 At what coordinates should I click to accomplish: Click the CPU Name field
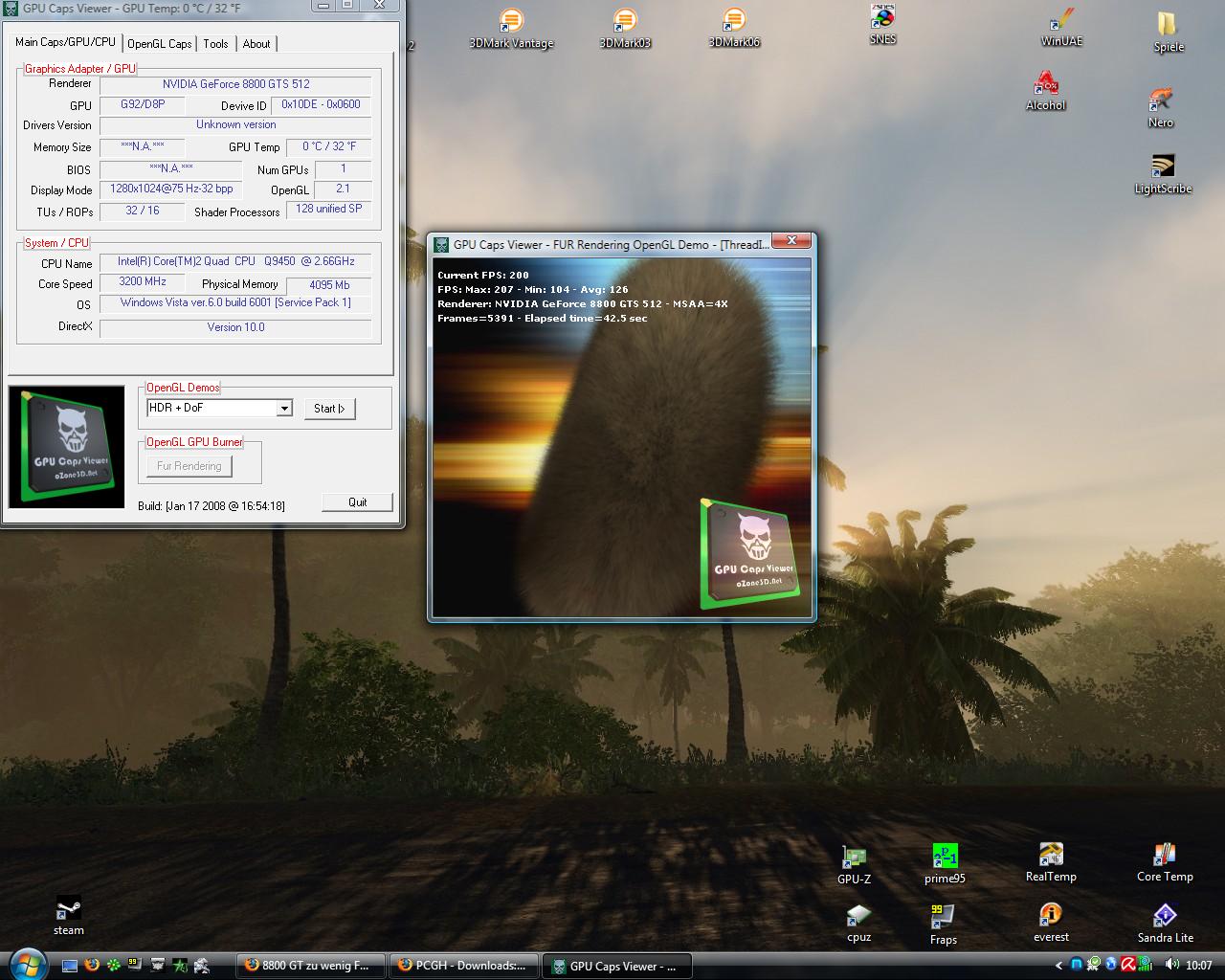235,261
